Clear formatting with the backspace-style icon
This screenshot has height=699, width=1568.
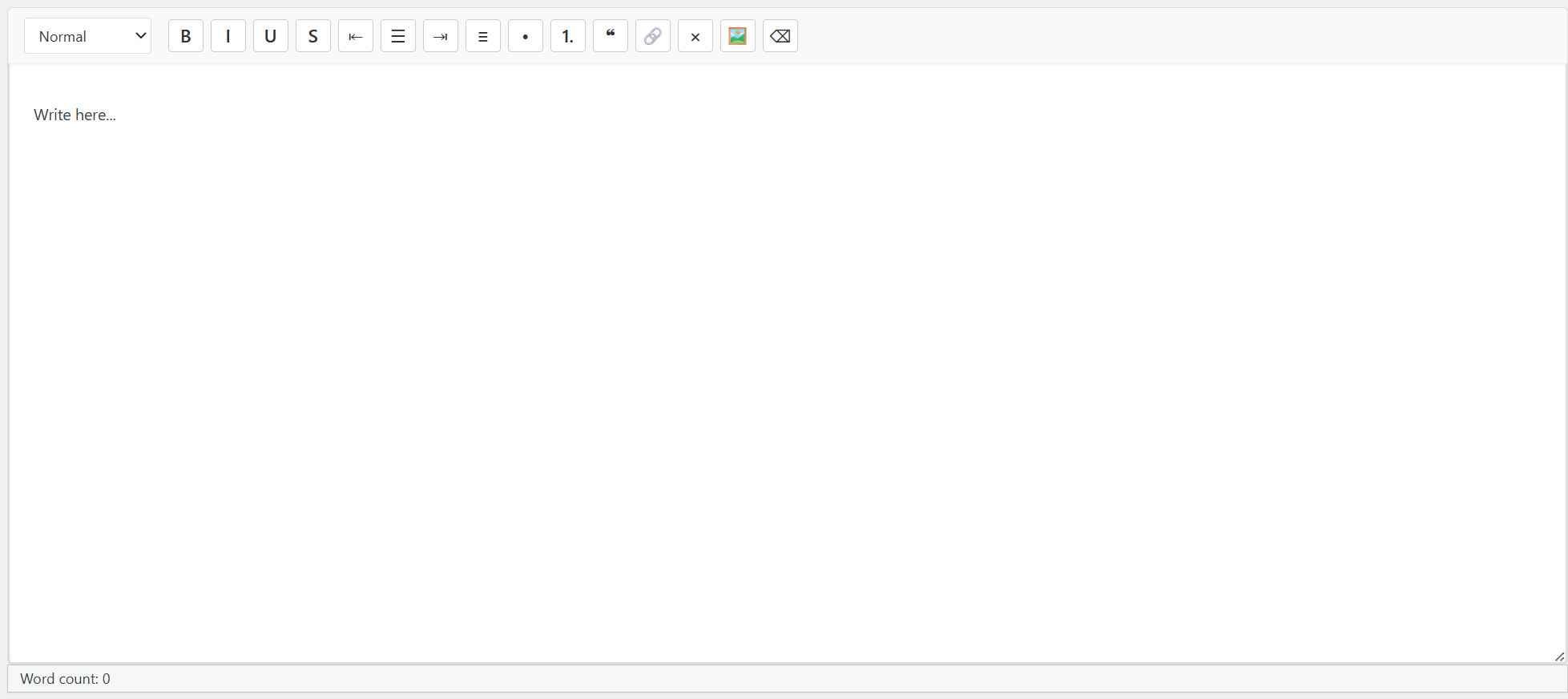click(780, 36)
